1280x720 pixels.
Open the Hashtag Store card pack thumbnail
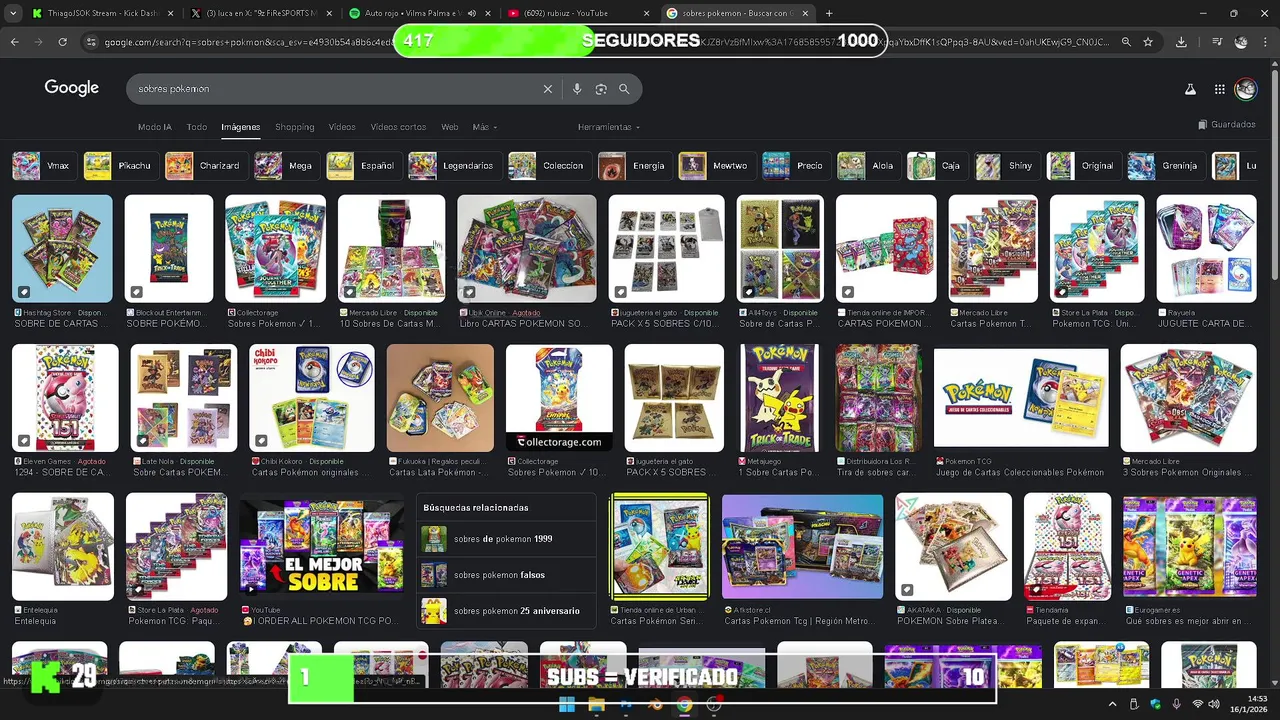pos(62,248)
